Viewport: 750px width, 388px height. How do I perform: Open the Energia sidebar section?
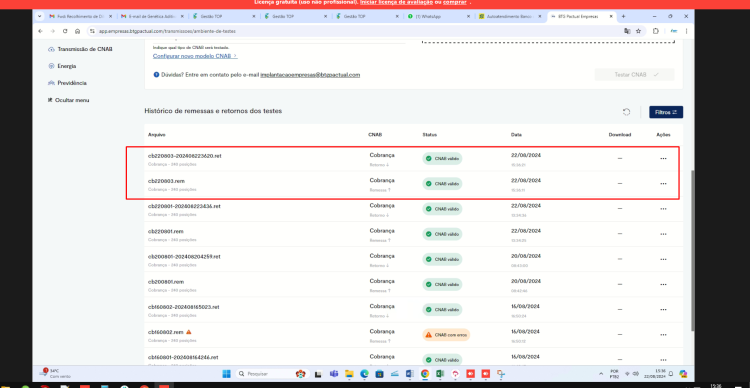click(62, 66)
